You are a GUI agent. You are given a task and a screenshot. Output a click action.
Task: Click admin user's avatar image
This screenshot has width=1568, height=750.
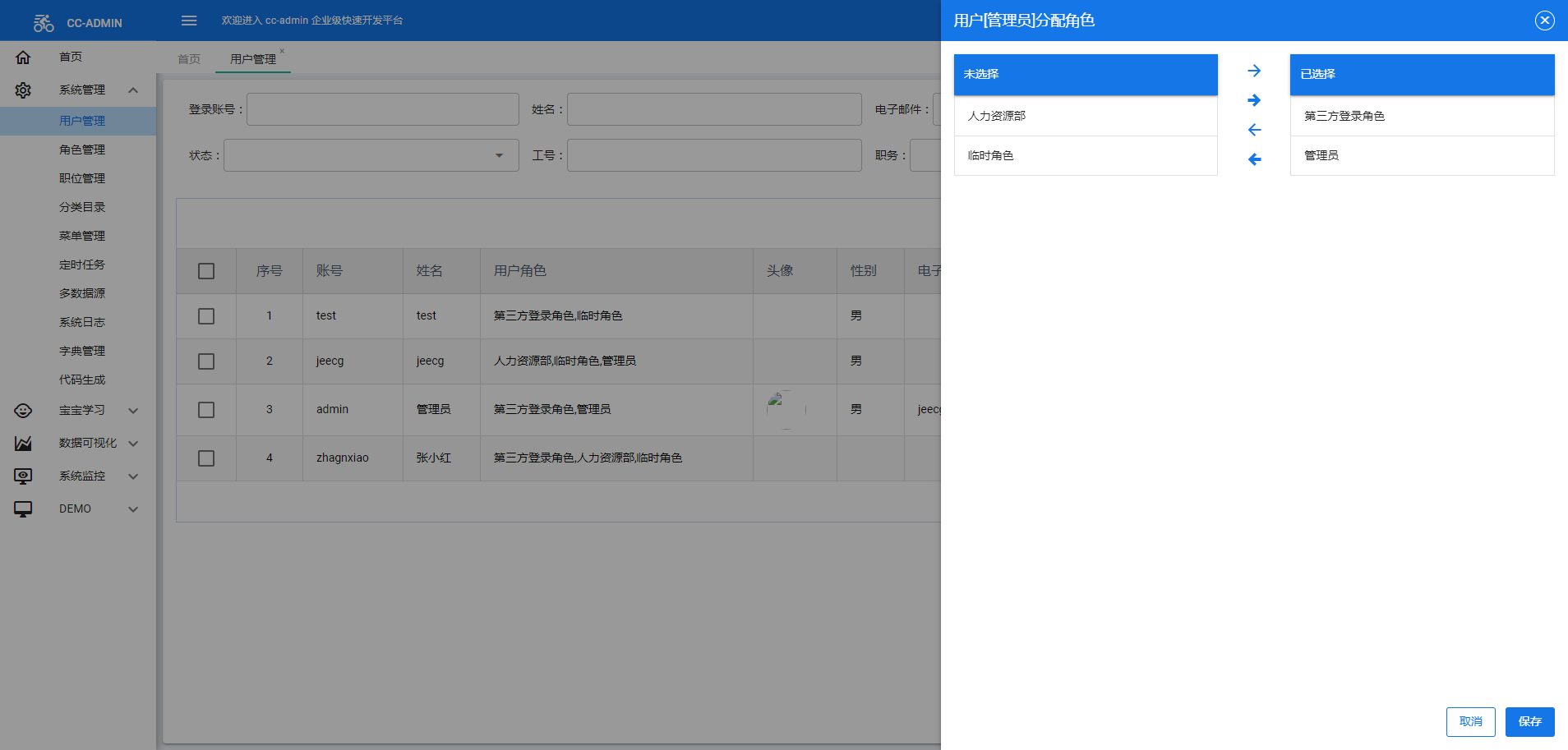tap(786, 409)
